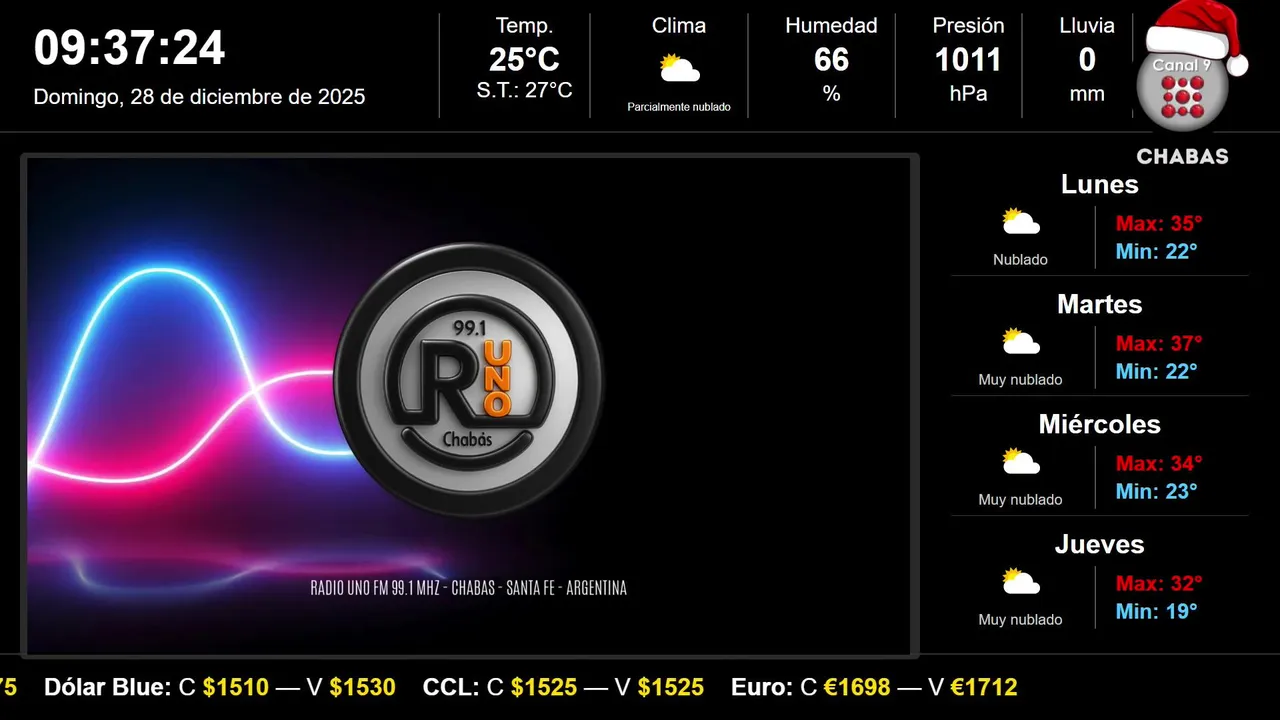Click Muy nublado label under Jueves
This screenshot has width=1280, height=720.
1020,620
